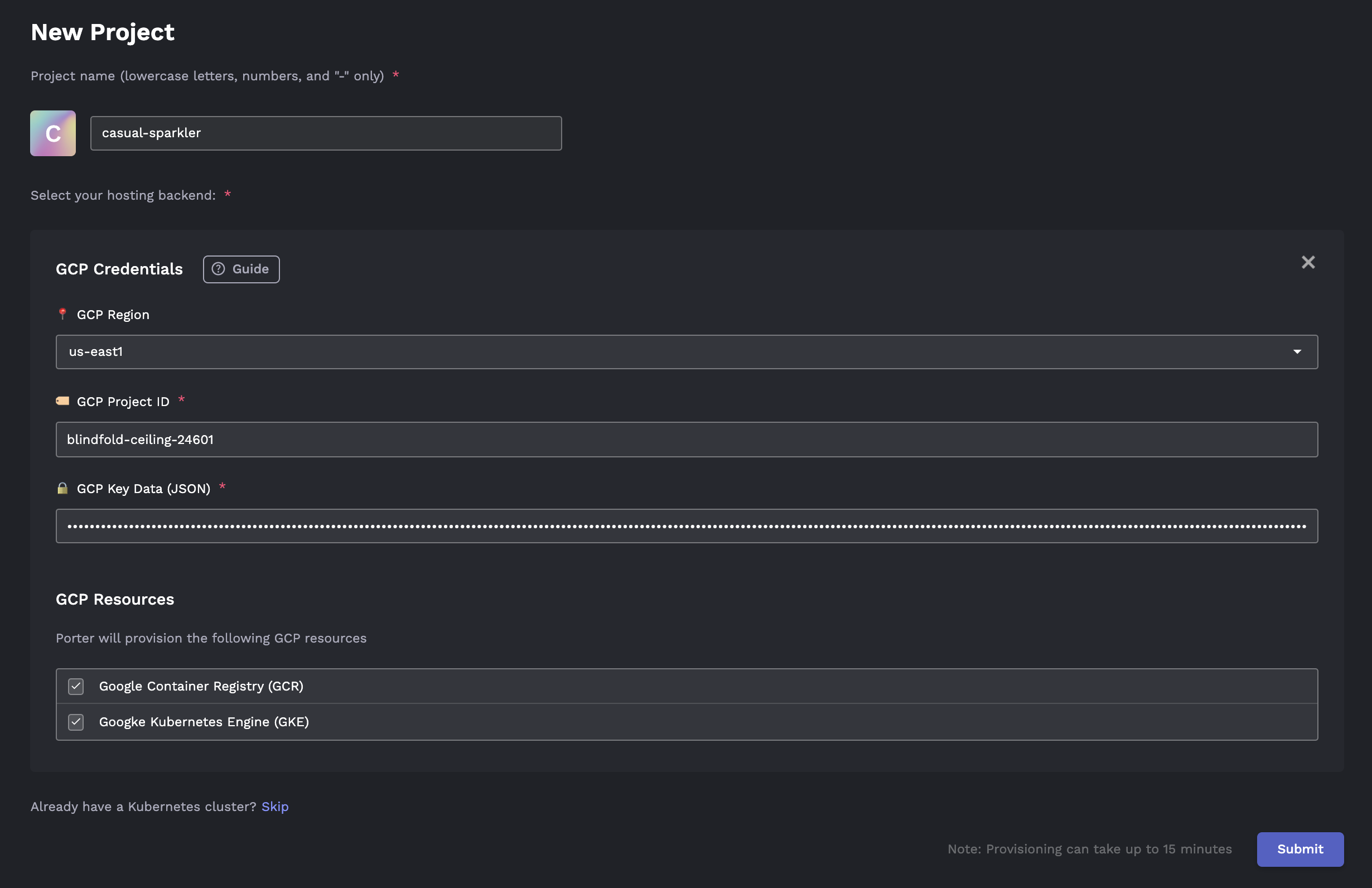Click the us-east1 region select box
The image size is (1372, 888).
coord(634,352)
